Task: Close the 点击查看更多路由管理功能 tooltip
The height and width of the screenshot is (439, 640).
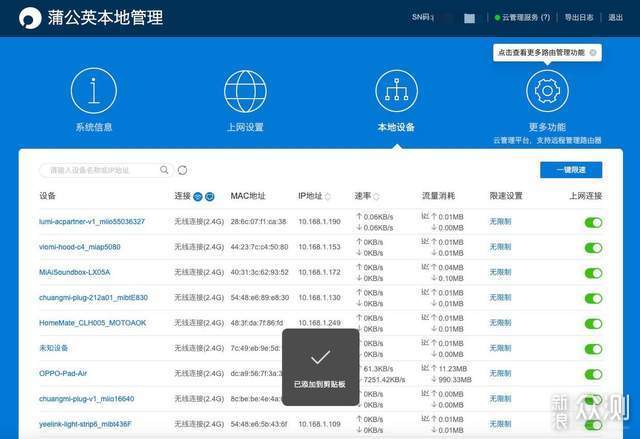Action: tap(593, 53)
